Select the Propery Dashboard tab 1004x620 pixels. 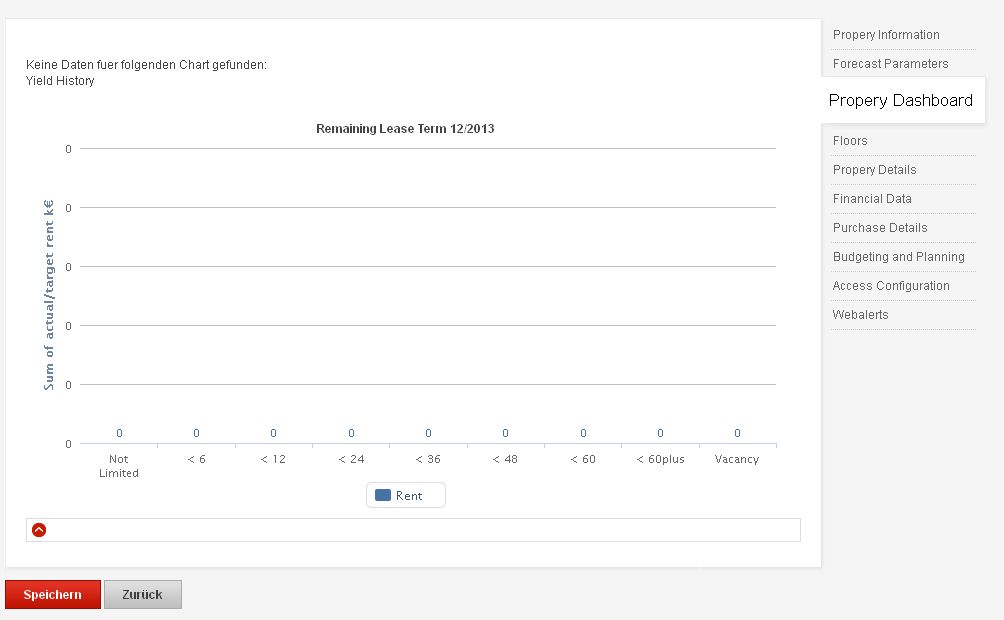[900, 100]
